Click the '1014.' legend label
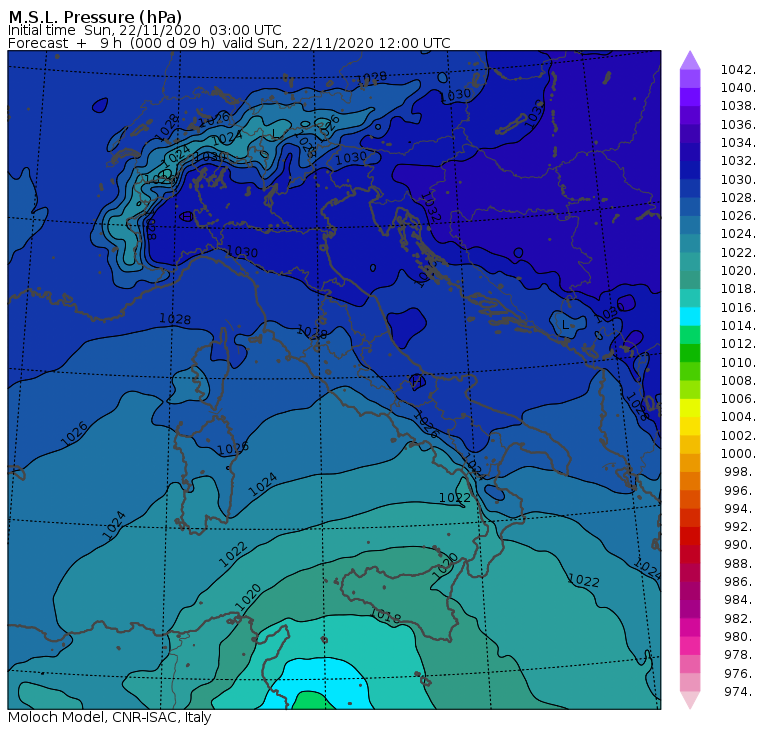The image size is (760, 731). tap(738, 325)
